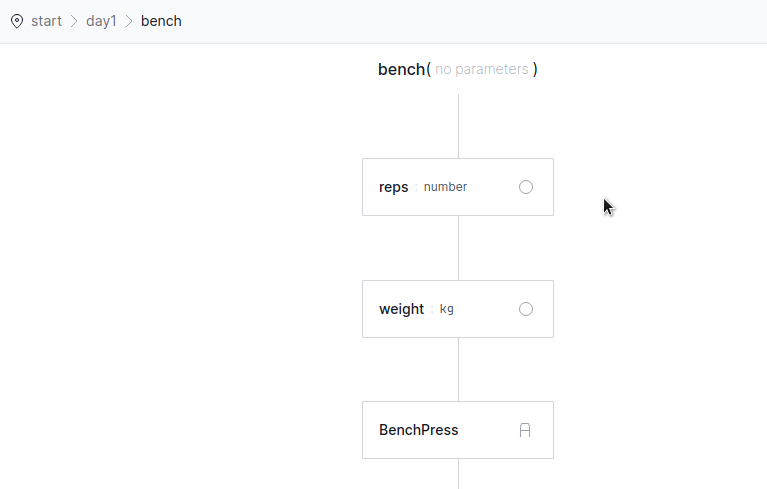Click the bench function name heading
Image resolution: width=767 pixels, height=489 pixels.
point(401,69)
